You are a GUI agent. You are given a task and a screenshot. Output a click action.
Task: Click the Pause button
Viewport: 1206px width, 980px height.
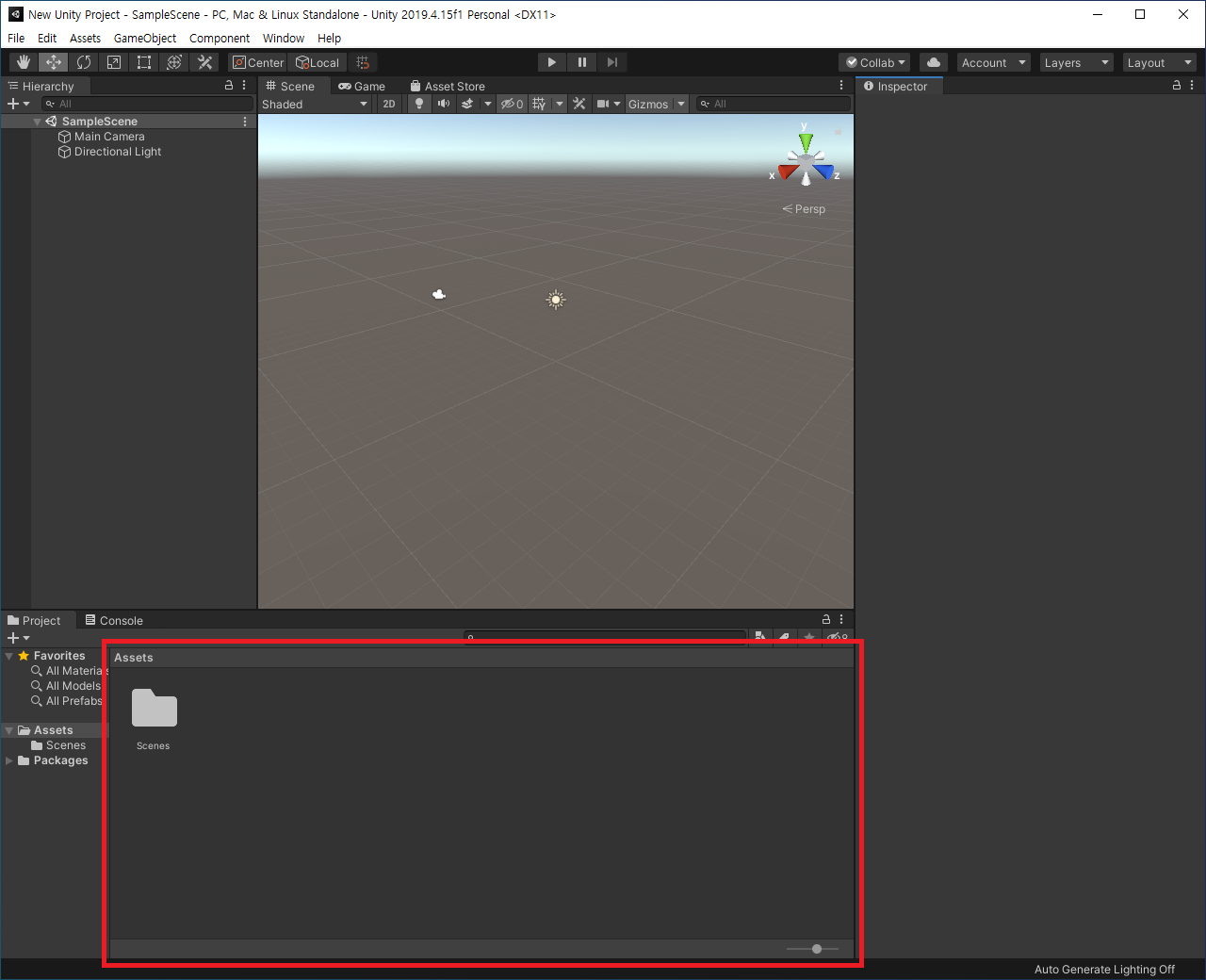(582, 62)
